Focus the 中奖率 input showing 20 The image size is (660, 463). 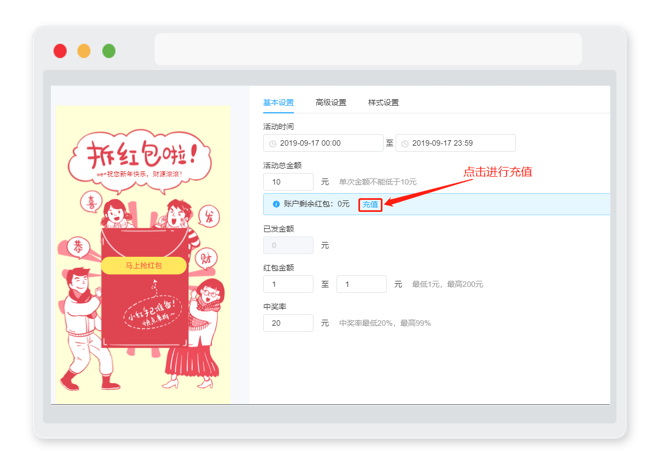(x=288, y=323)
